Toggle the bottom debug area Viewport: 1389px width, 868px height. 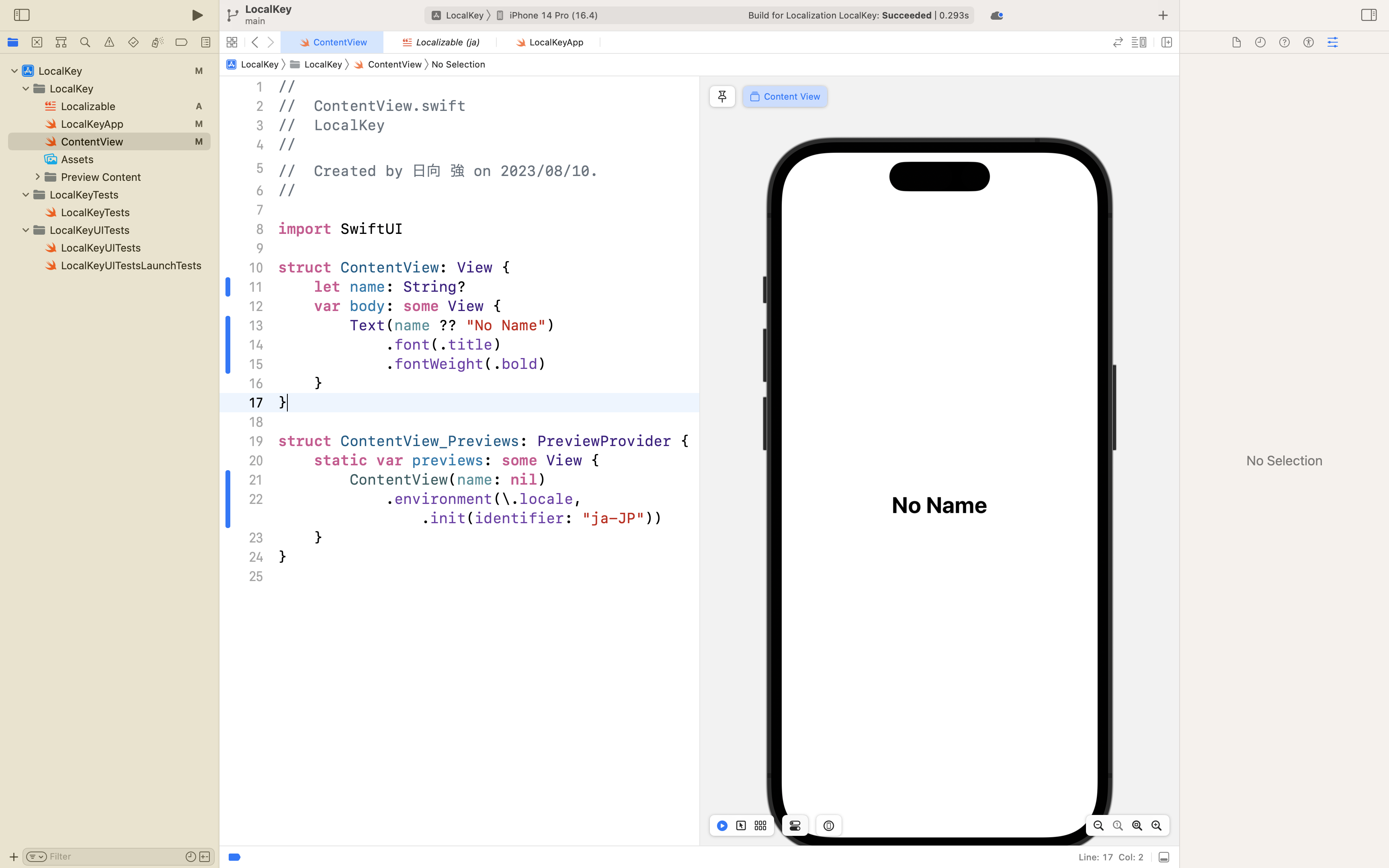1164,857
